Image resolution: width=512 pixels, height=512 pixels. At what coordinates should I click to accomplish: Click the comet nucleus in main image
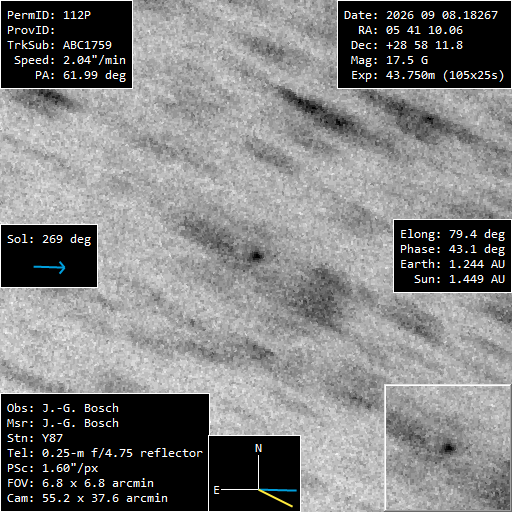click(x=257, y=256)
